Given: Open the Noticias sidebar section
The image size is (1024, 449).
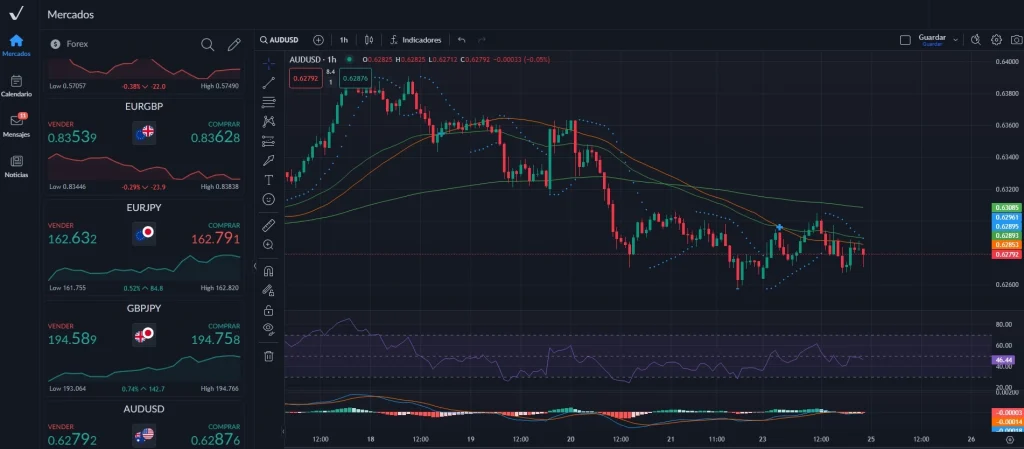Looking at the screenshot, I should coord(16,166).
